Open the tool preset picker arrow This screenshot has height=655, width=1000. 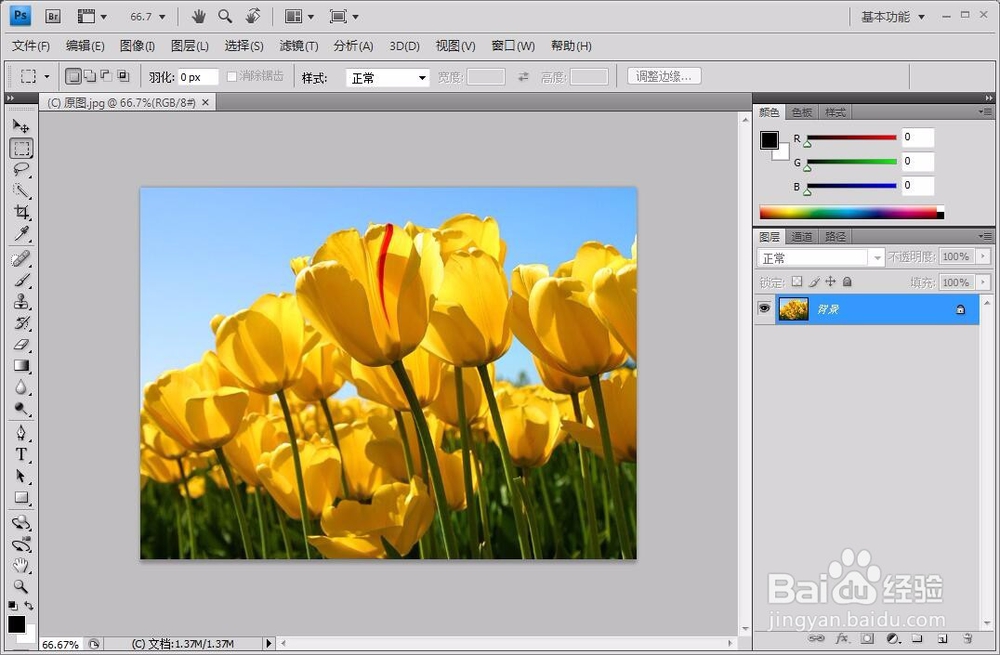tap(47, 77)
